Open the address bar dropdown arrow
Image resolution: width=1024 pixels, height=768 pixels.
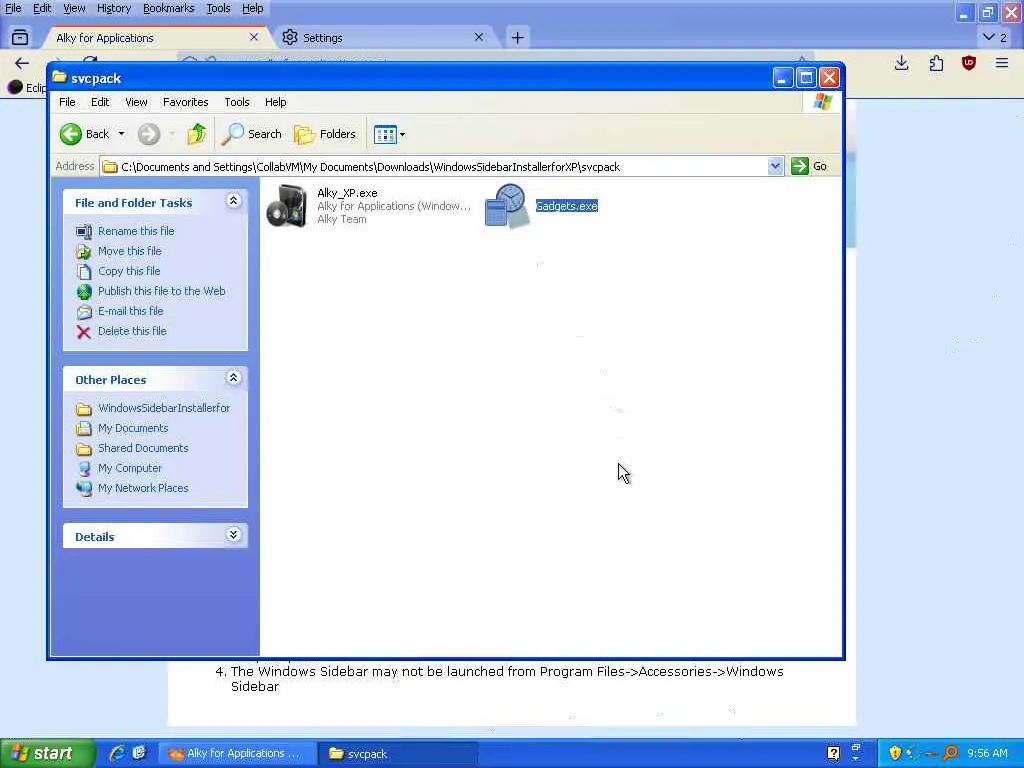775,167
